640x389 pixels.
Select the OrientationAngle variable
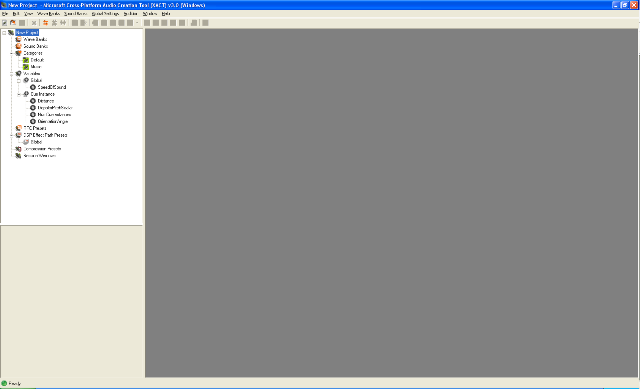click(x=53, y=122)
